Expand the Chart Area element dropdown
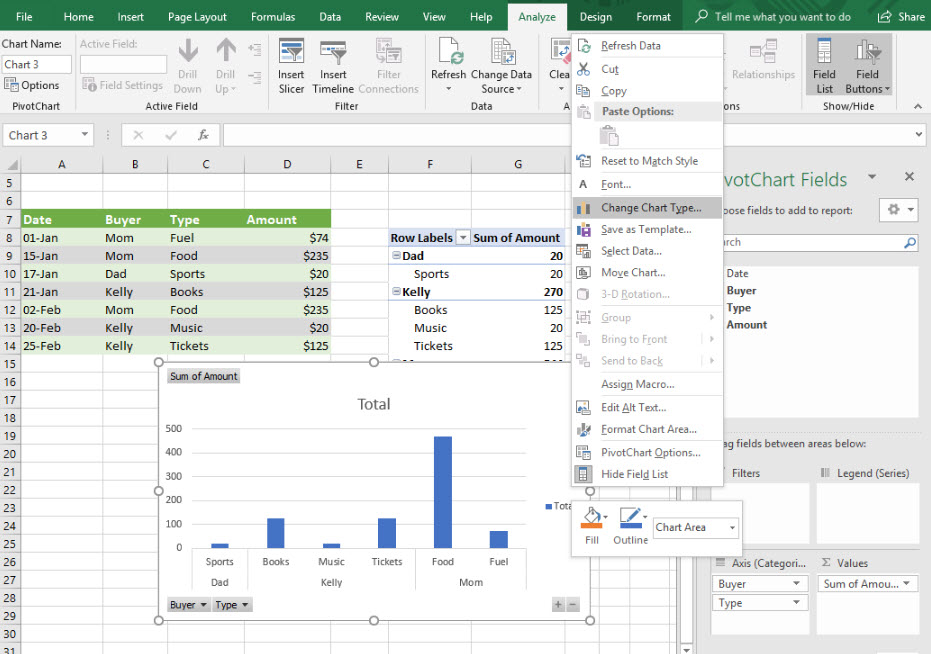 (733, 528)
